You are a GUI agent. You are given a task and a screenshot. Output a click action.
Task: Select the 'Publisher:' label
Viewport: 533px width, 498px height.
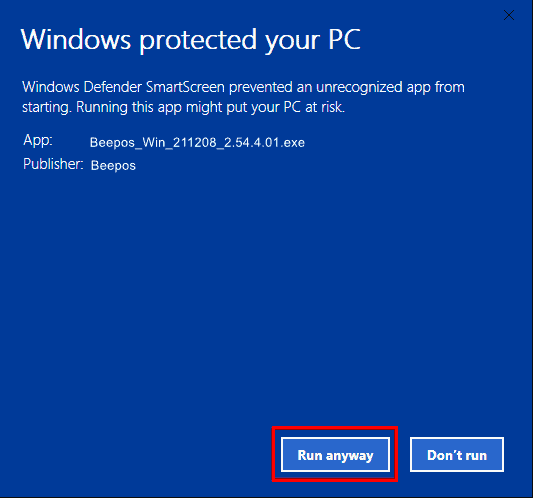[53, 164]
